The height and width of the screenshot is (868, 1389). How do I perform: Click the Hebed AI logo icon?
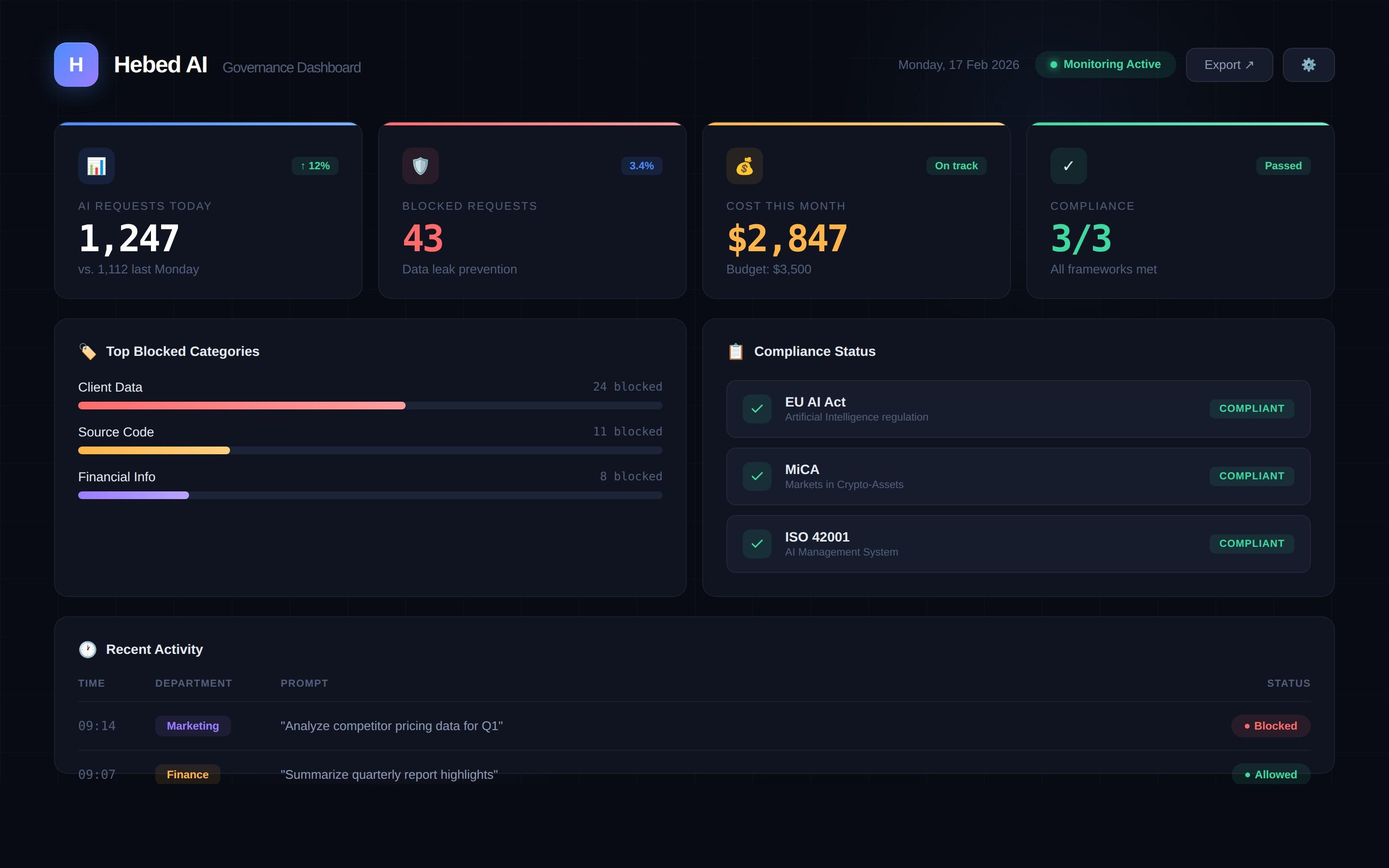pyautogui.click(x=76, y=64)
